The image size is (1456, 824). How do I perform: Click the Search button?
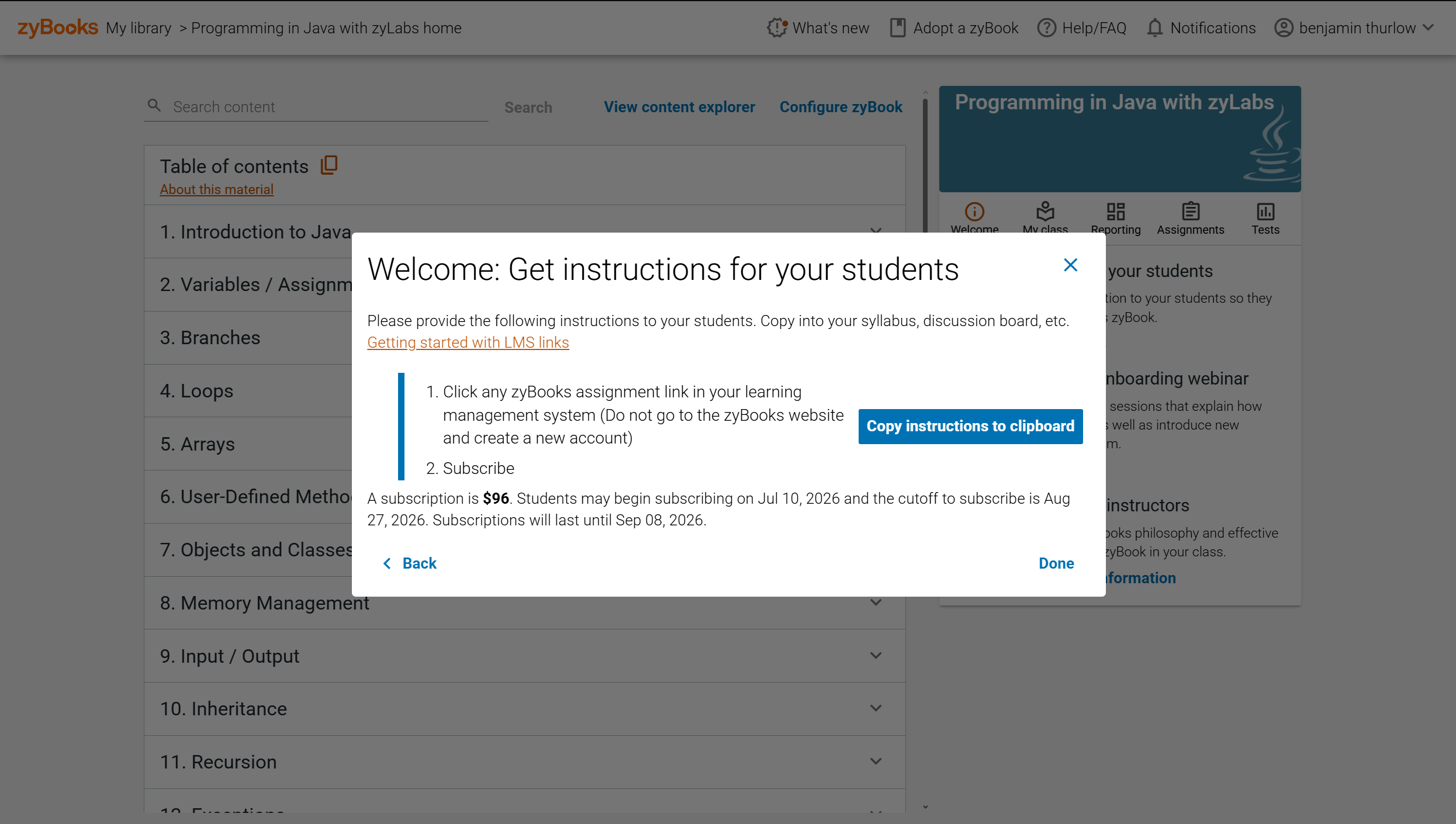(528, 108)
